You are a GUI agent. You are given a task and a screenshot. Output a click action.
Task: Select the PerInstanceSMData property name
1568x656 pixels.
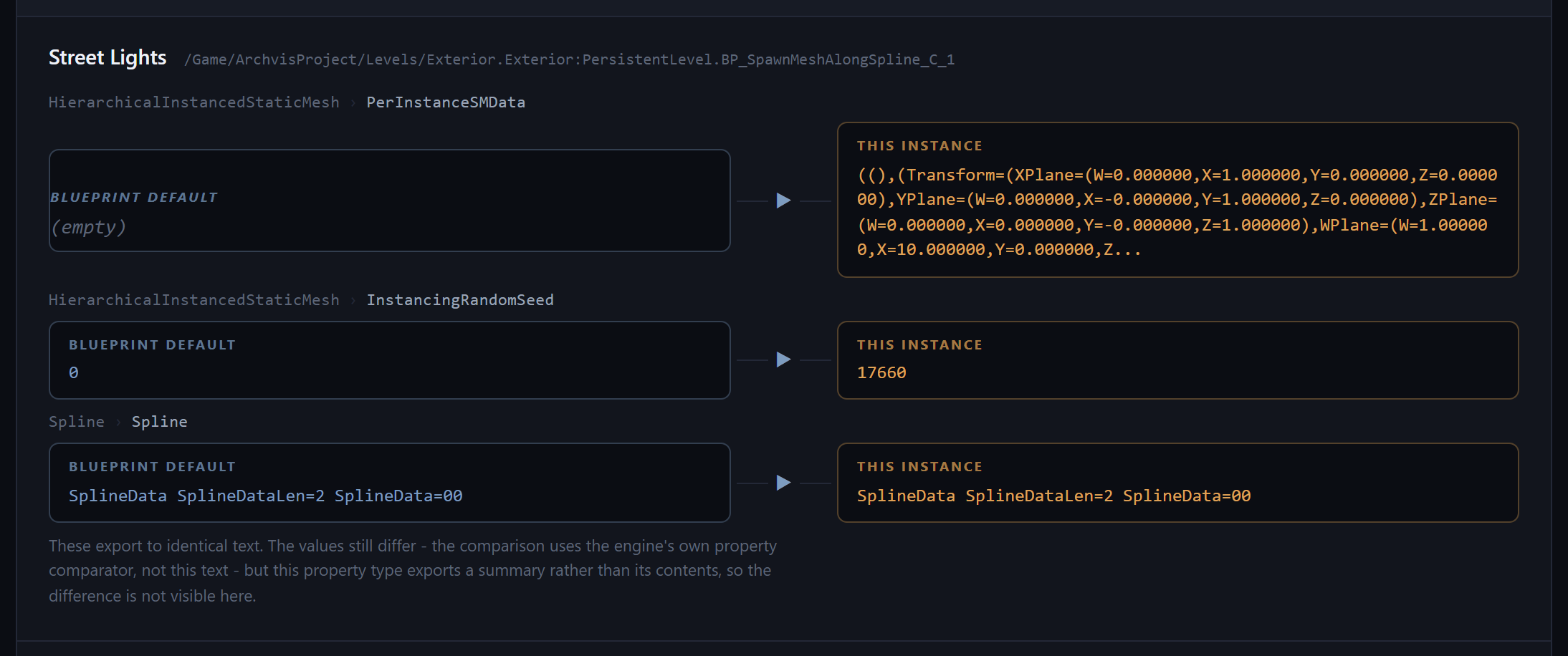point(446,102)
